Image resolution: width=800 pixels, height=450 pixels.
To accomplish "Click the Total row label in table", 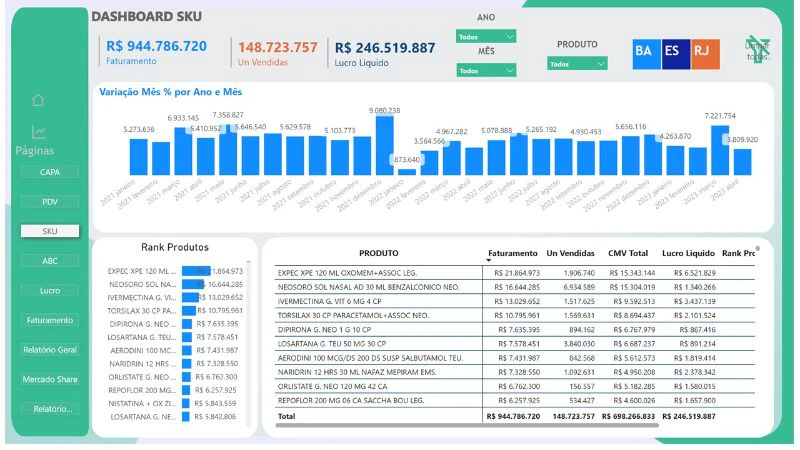I will tap(286, 416).
